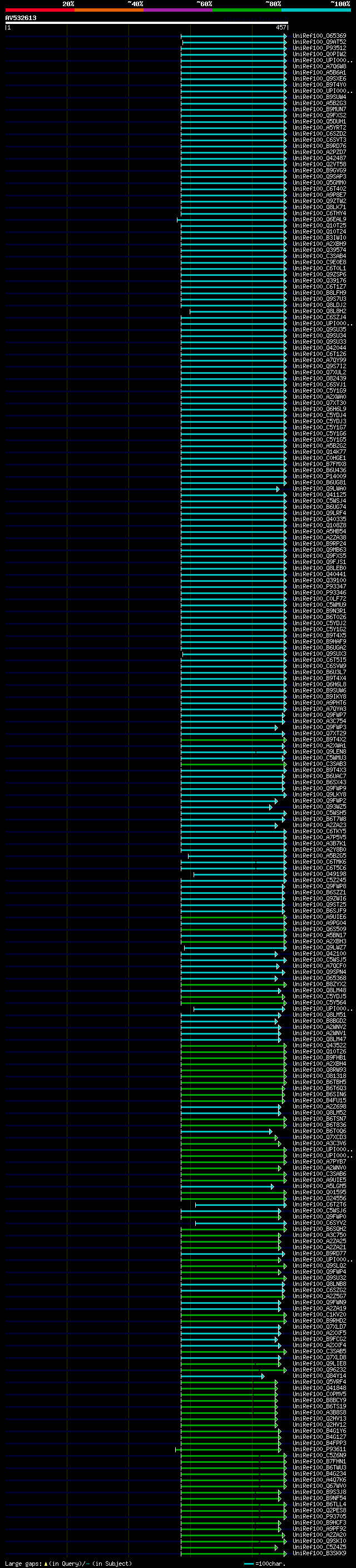Select the UniRef100_Q8LM48 label
This screenshot has height=1568, width=356.
pyautogui.click(x=319, y=990)
